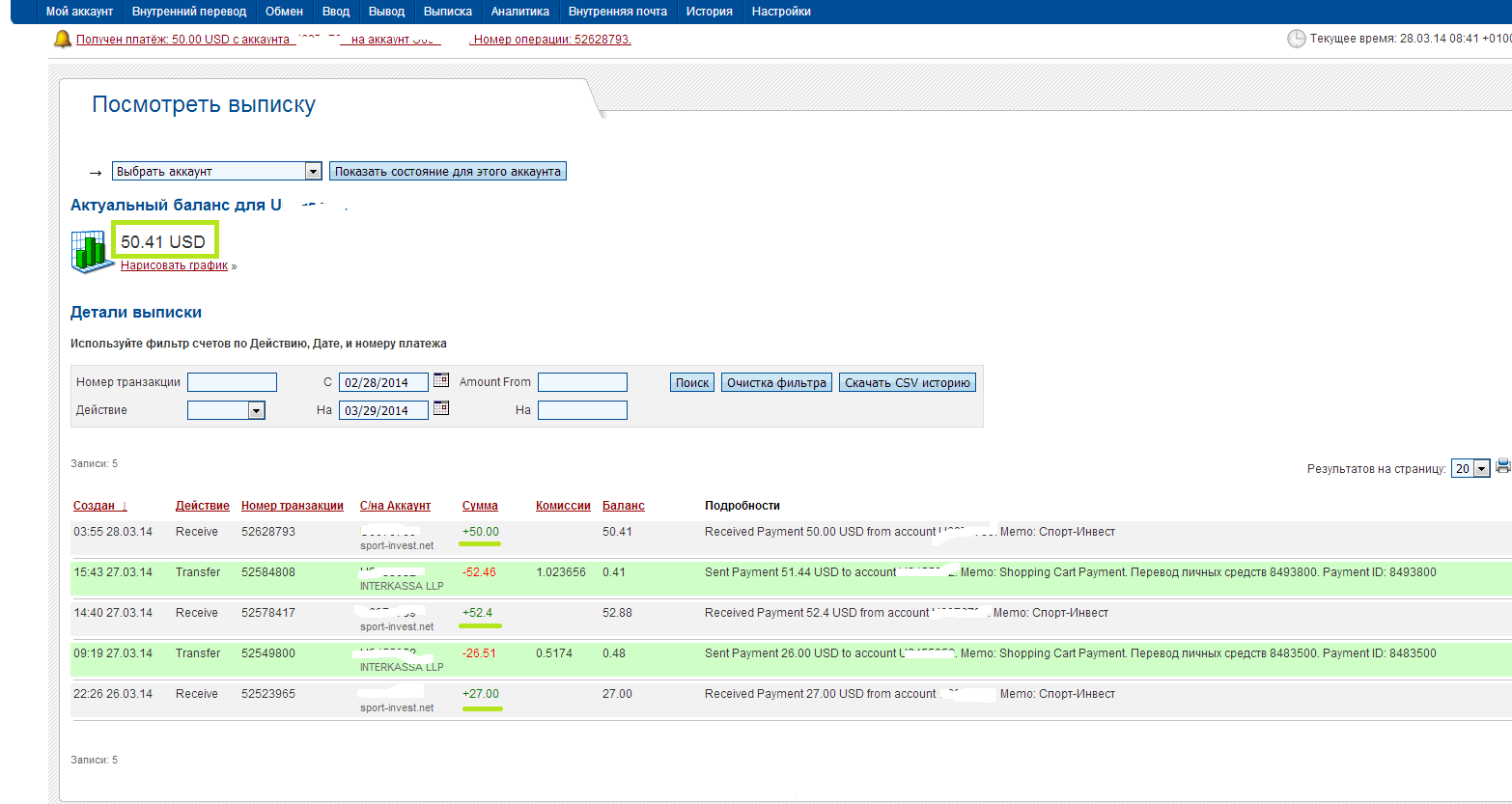Image resolution: width=1512 pixels, height=804 pixels.
Task: Open the 'Действие' filter dropdown
Action: click(x=256, y=410)
